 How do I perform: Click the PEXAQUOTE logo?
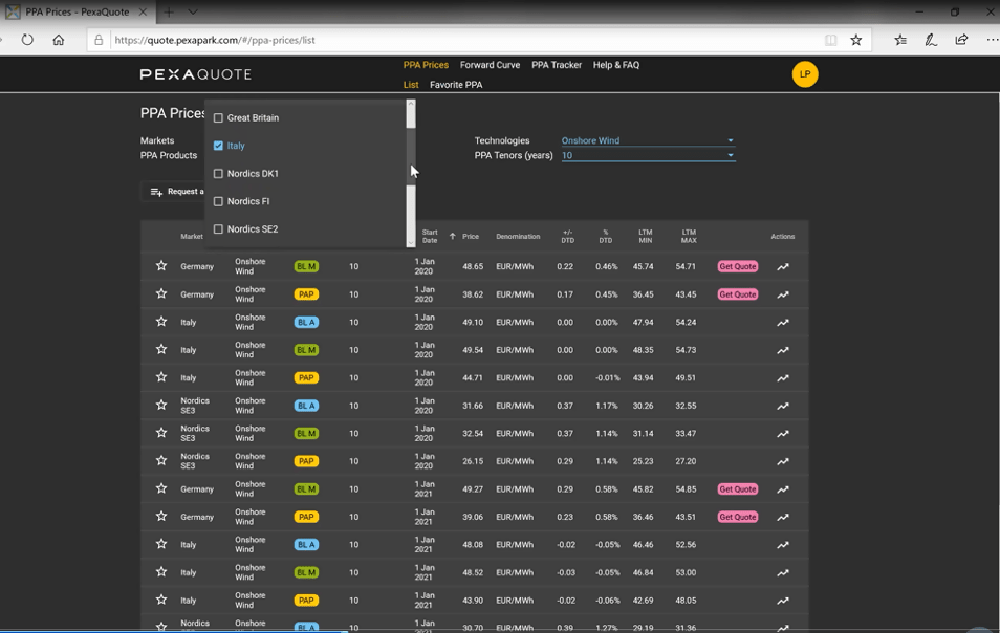196,75
